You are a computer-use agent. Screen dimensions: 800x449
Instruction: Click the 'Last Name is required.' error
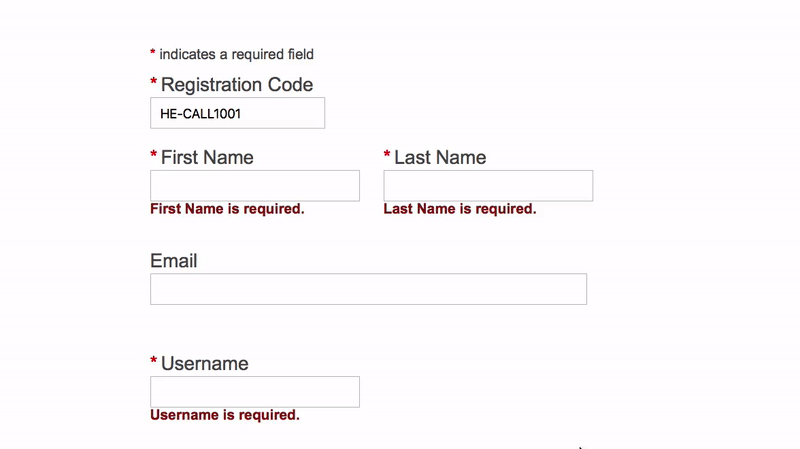[x=460, y=209]
